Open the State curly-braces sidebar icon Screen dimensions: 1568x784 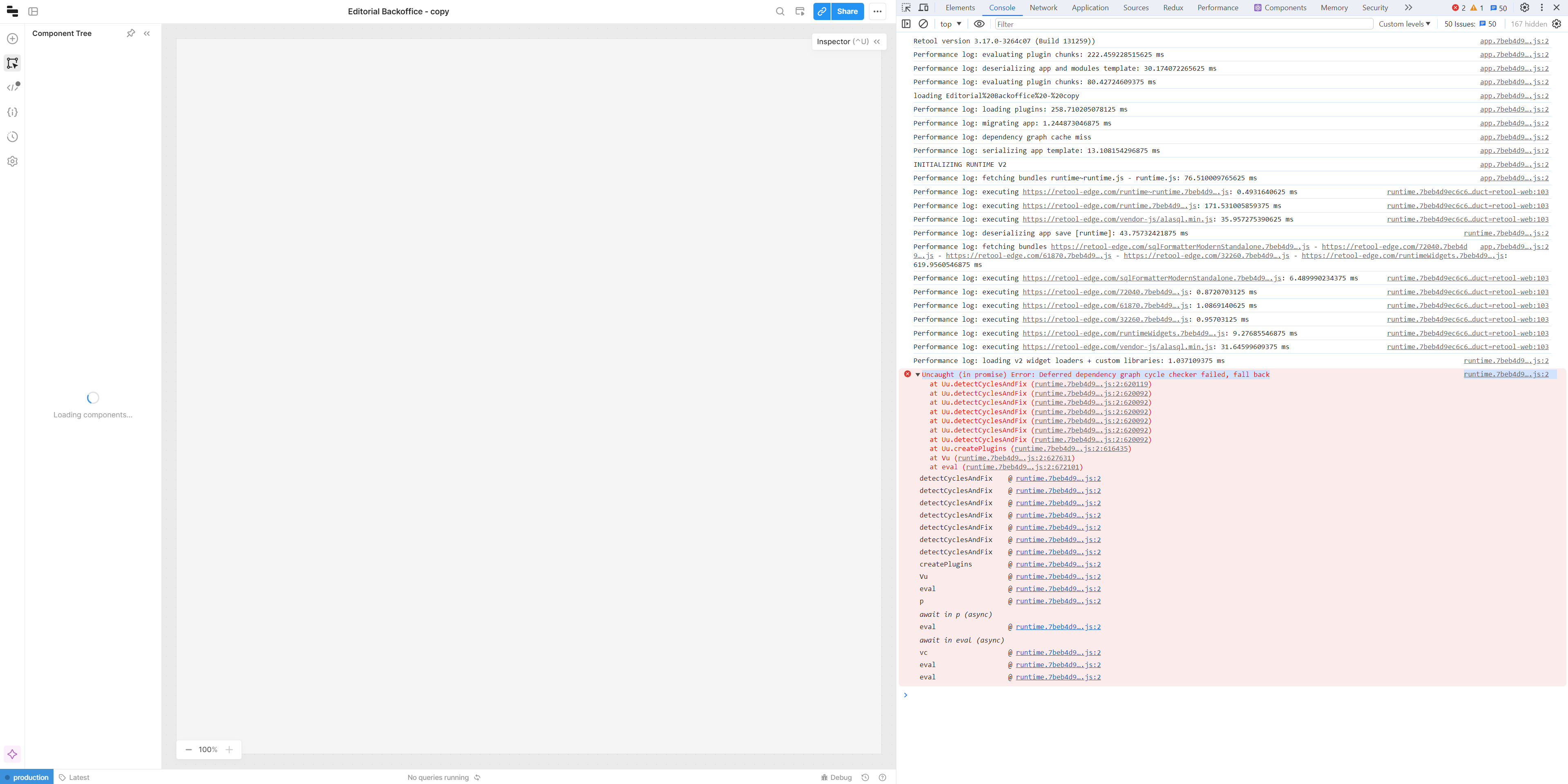12,112
